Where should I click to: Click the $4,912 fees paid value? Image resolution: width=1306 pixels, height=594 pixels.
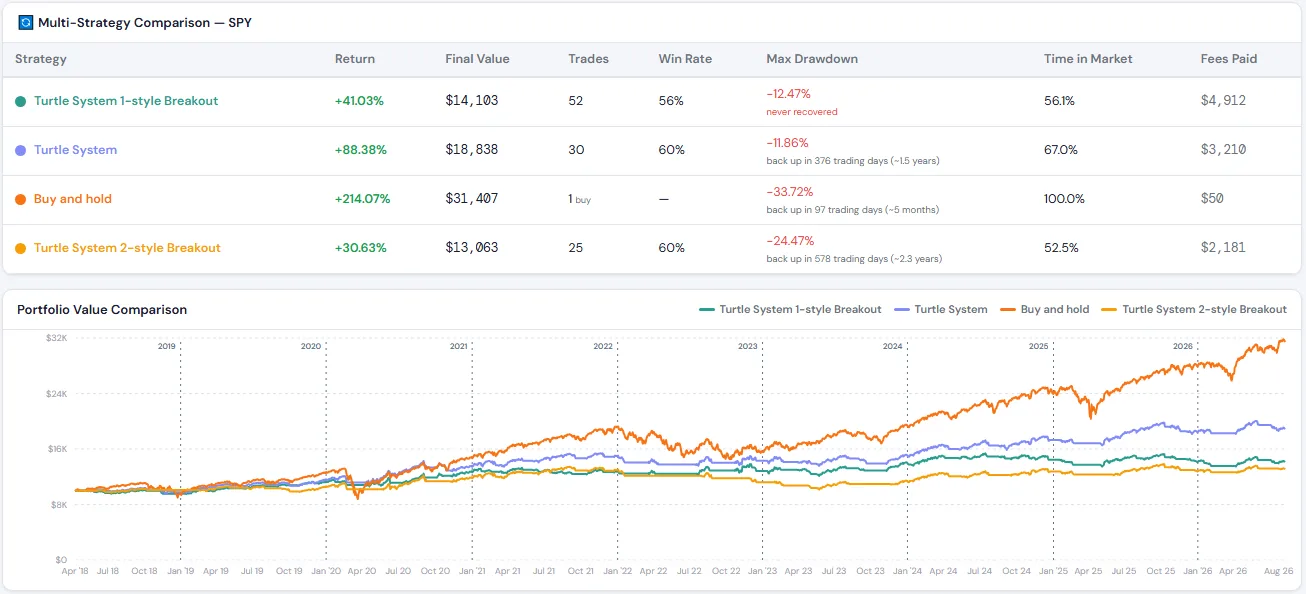[1224, 101]
